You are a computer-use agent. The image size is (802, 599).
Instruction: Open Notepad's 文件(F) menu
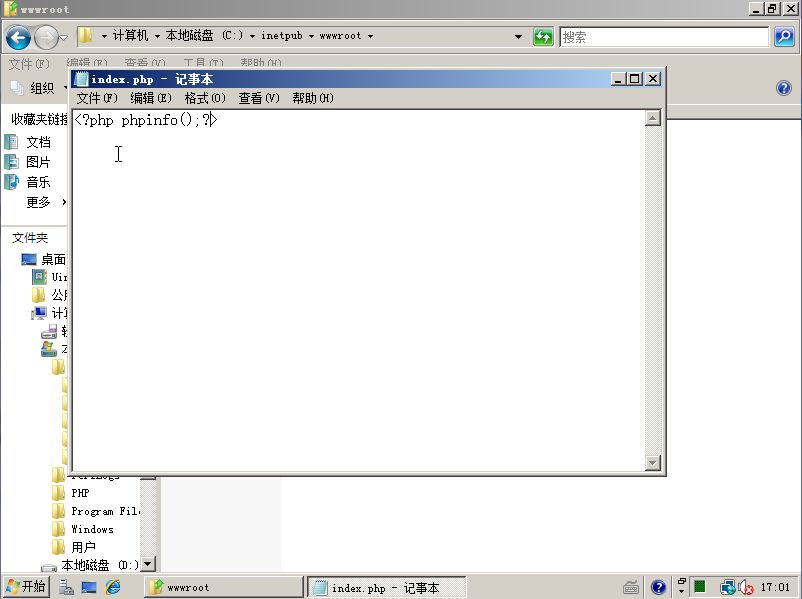(x=97, y=98)
